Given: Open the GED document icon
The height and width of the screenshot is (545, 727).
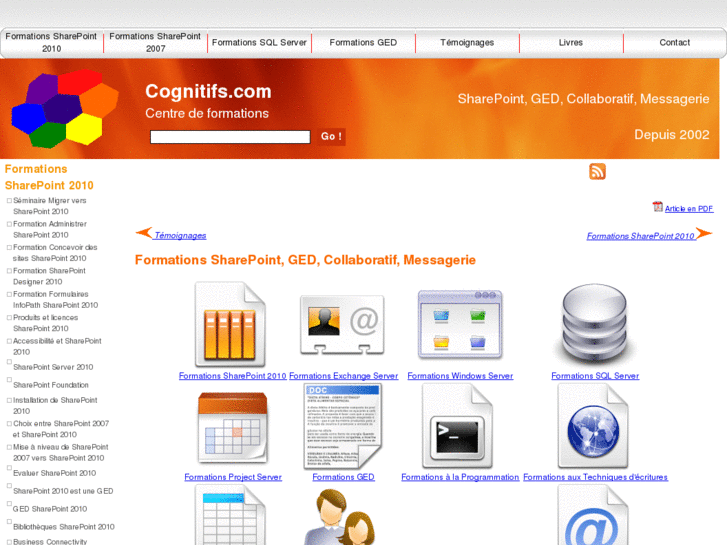Looking at the screenshot, I should [x=343, y=426].
